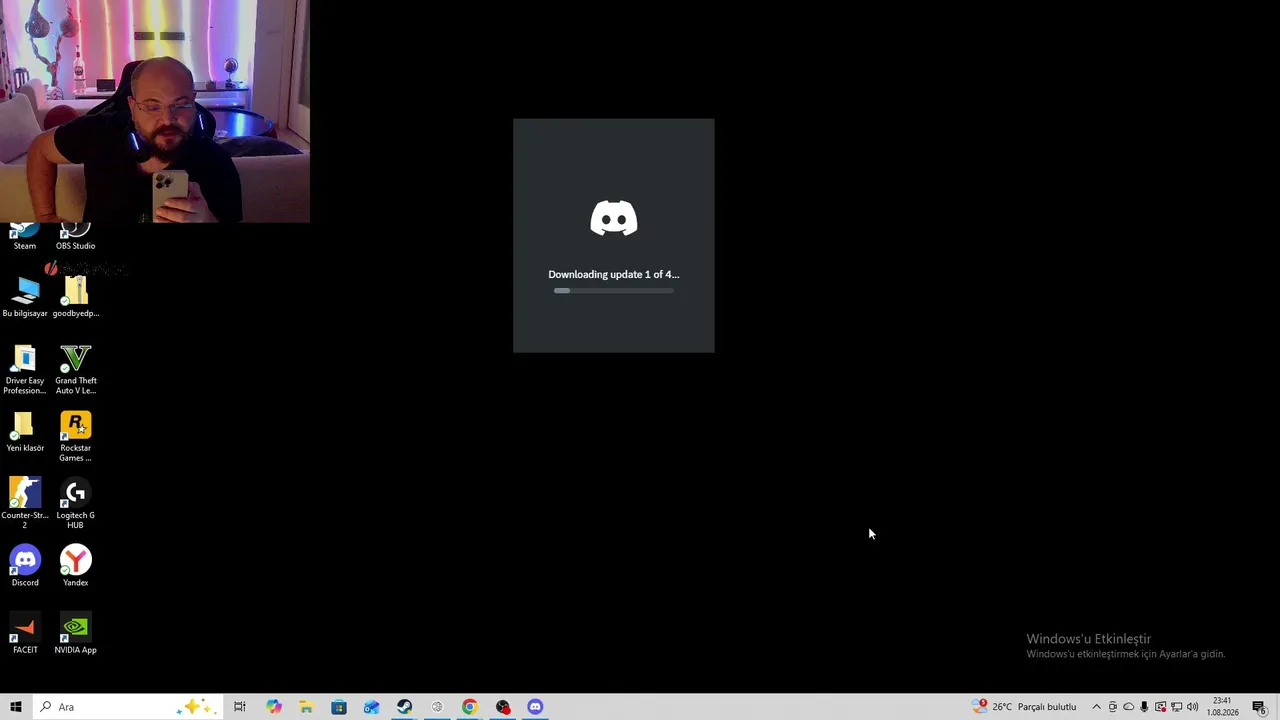Screen dimensions: 1280x720
Task: Click the microphone tray icon
Action: tap(1144, 707)
